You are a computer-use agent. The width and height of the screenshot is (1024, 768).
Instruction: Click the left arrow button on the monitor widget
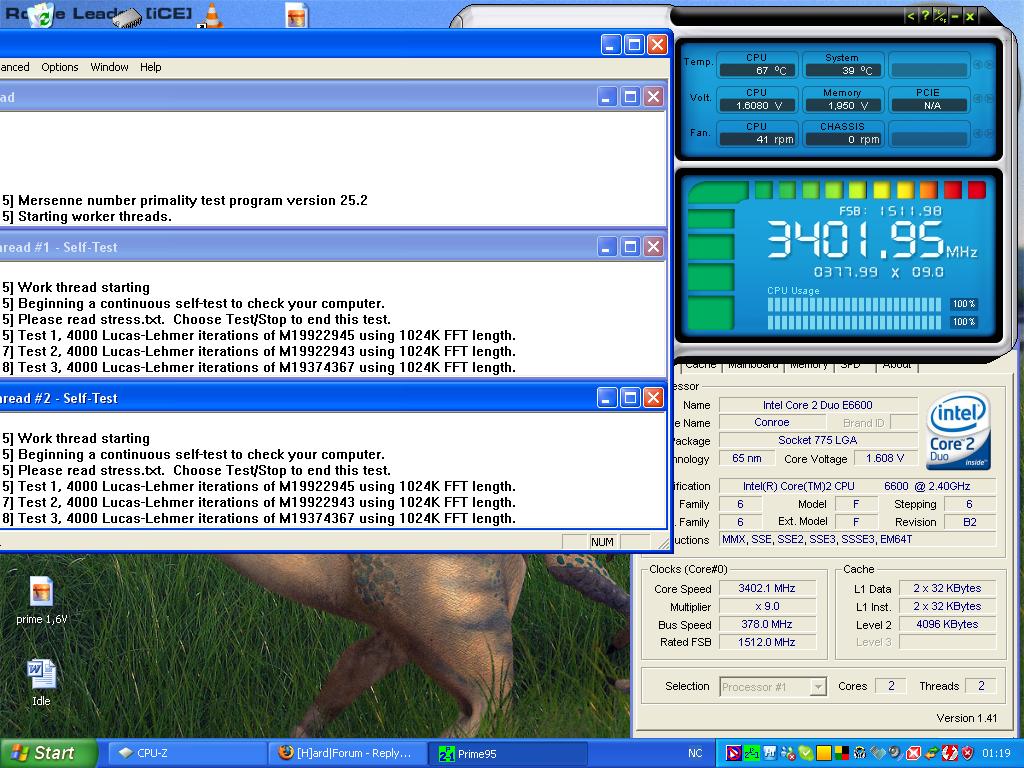[911, 16]
